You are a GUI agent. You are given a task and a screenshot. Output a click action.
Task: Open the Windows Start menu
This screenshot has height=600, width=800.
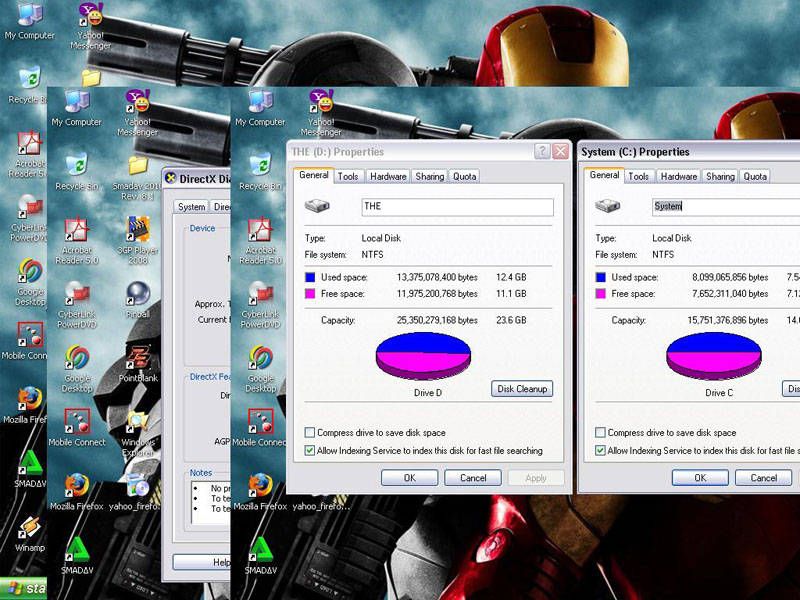pyautogui.click(x=23, y=588)
